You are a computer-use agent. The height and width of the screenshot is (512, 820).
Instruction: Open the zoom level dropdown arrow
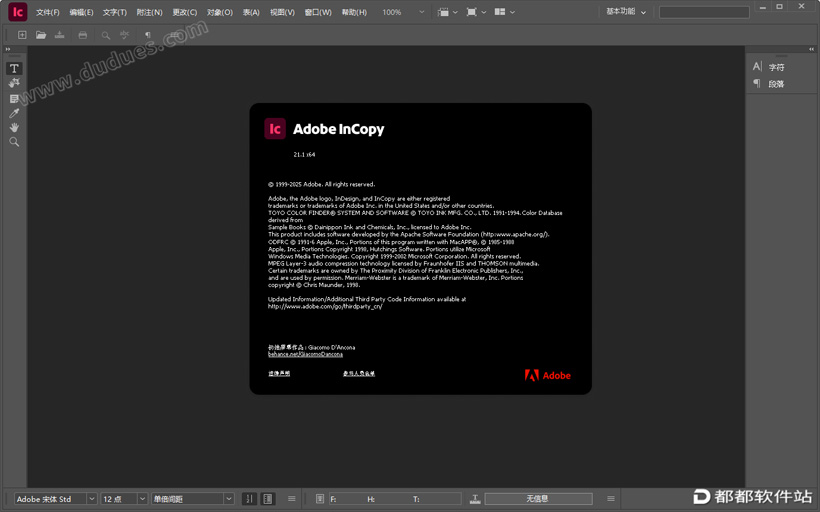[422, 12]
